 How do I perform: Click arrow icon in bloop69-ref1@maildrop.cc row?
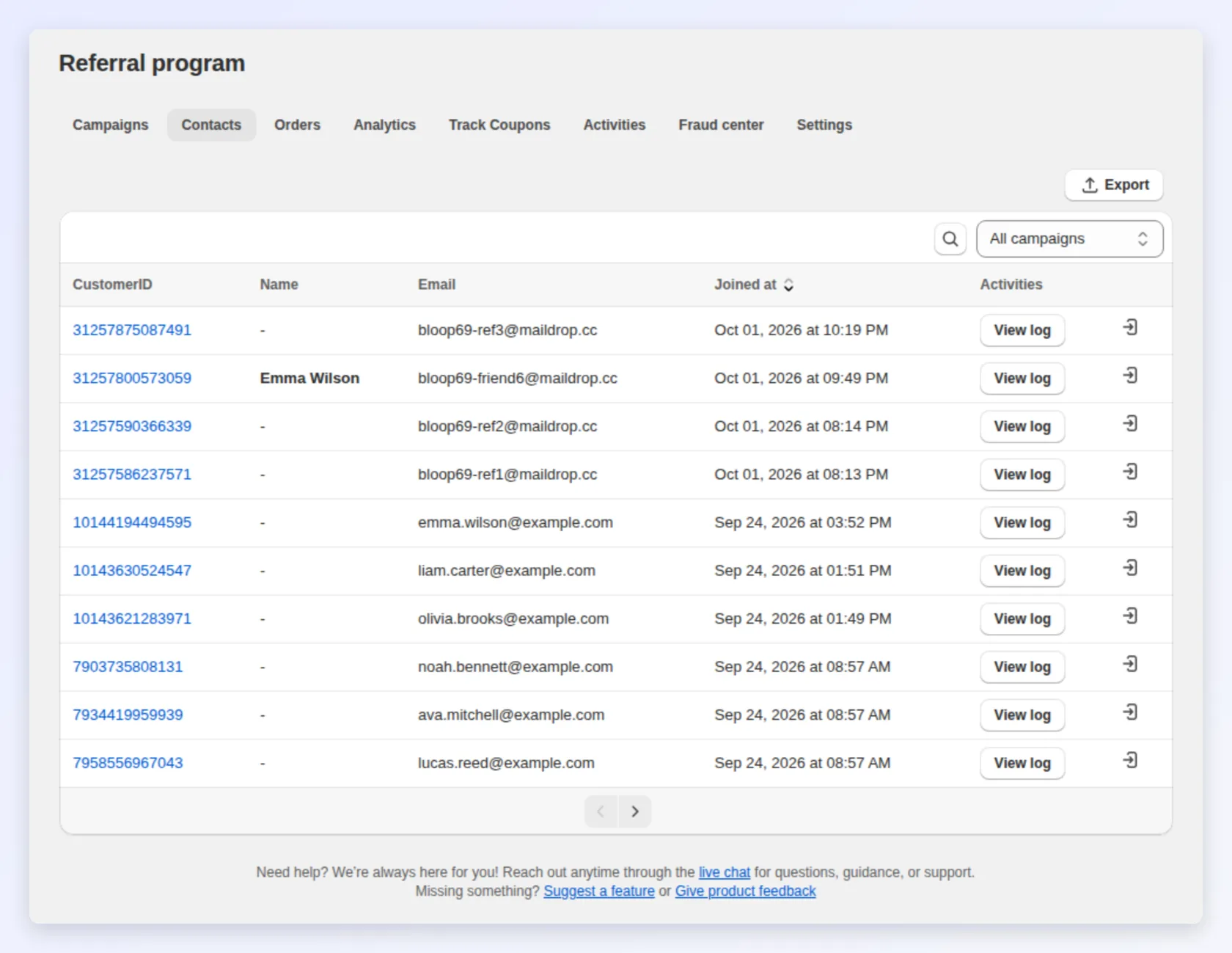click(x=1130, y=472)
